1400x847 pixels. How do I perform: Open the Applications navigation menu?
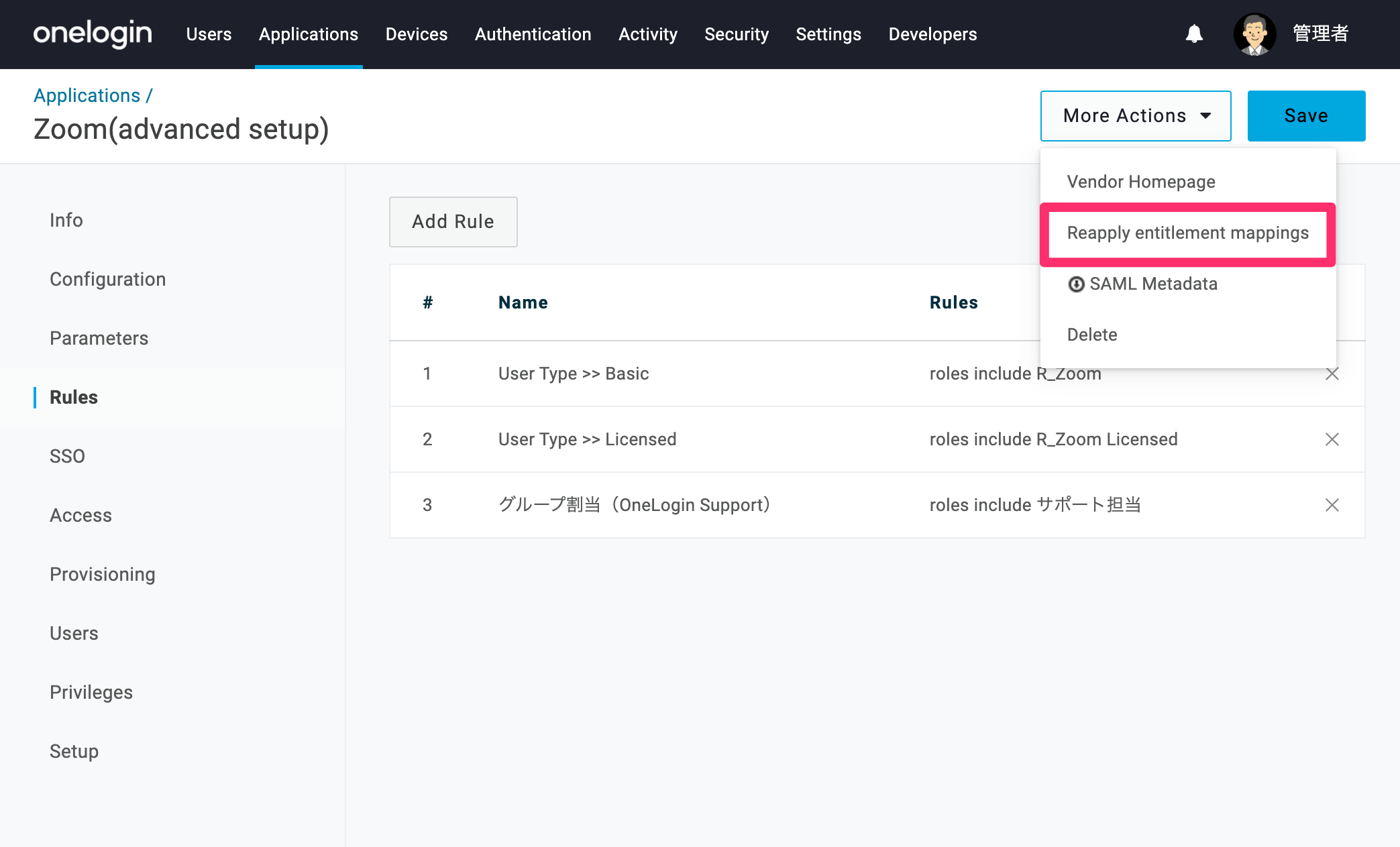[x=309, y=34]
